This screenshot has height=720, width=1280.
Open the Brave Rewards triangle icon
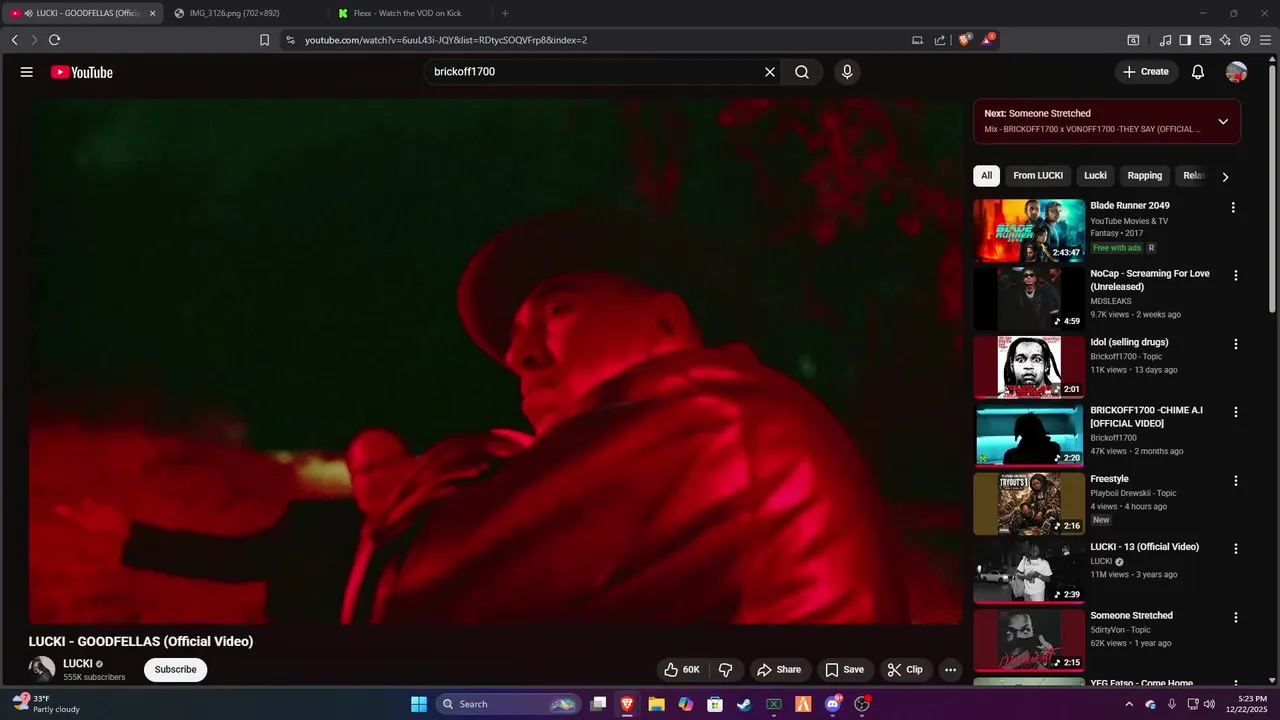coord(988,40)
